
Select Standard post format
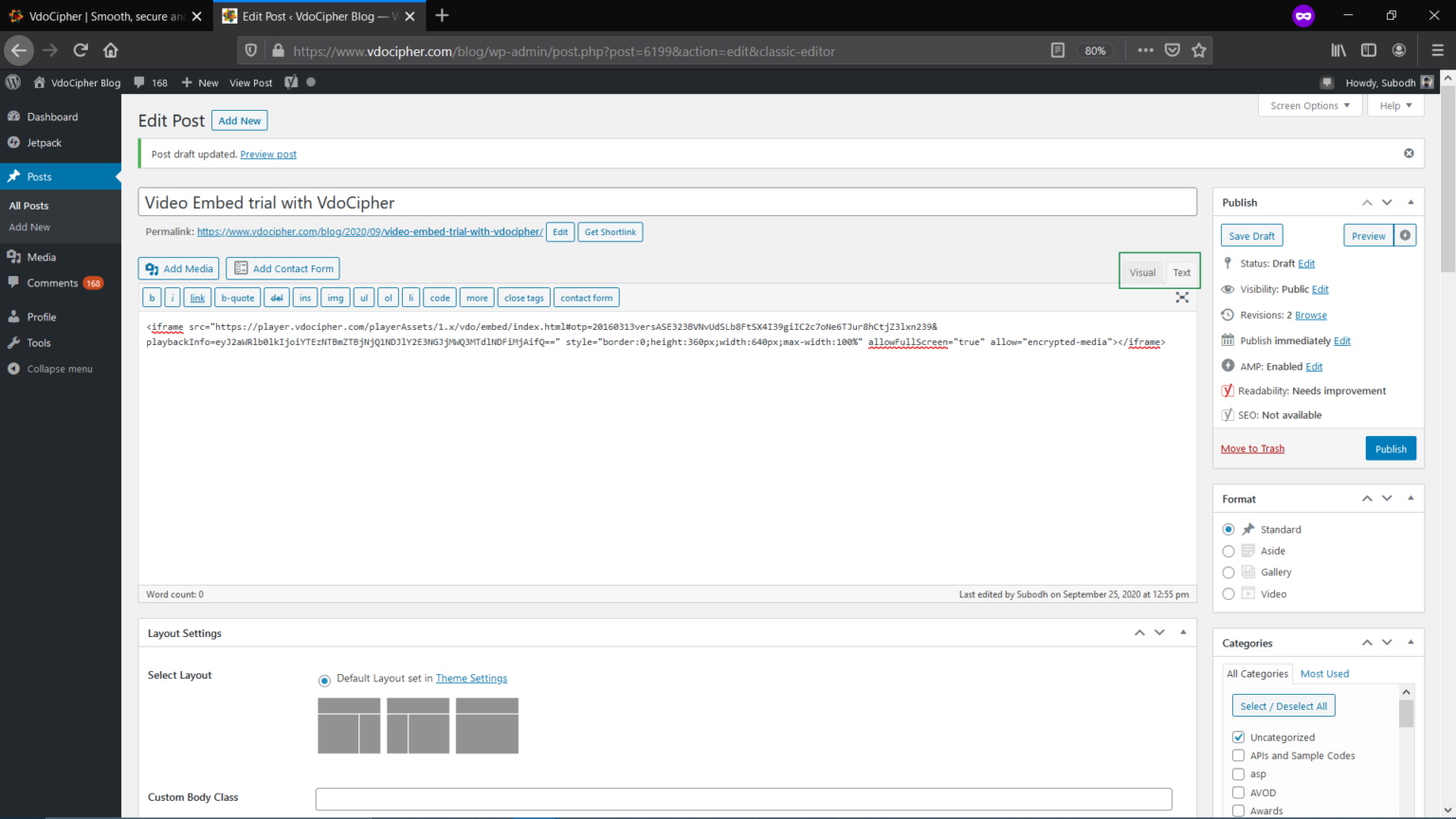1228,529
